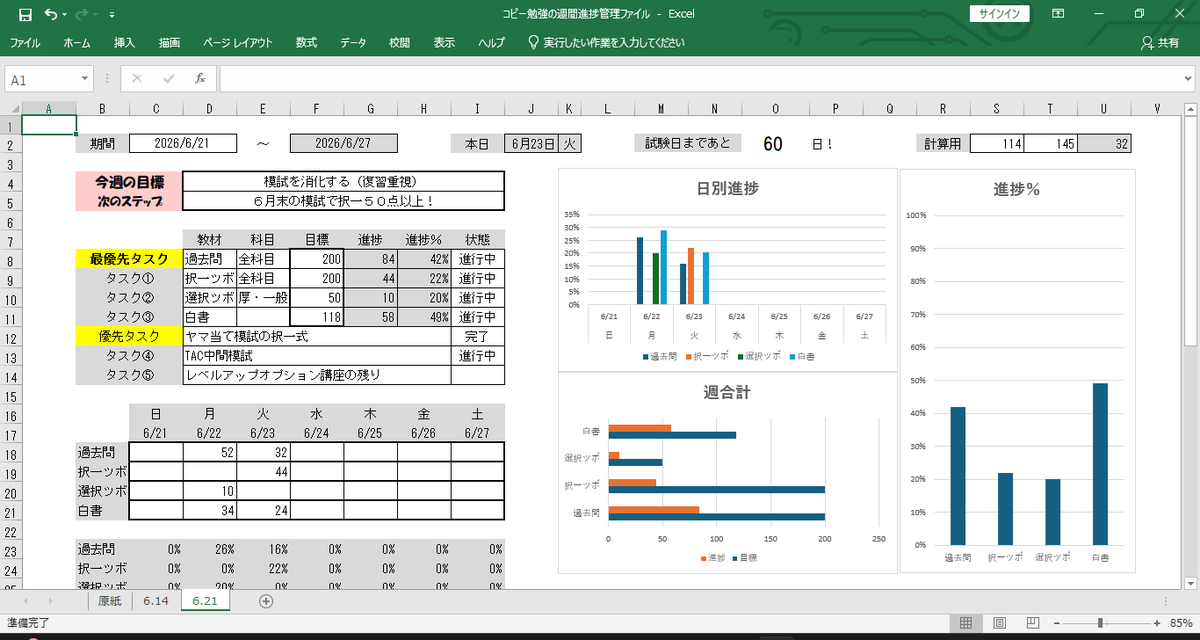
Task: Click the previous sheet navigation arrow
Action: pyautogui.click(x=26, y=601)
